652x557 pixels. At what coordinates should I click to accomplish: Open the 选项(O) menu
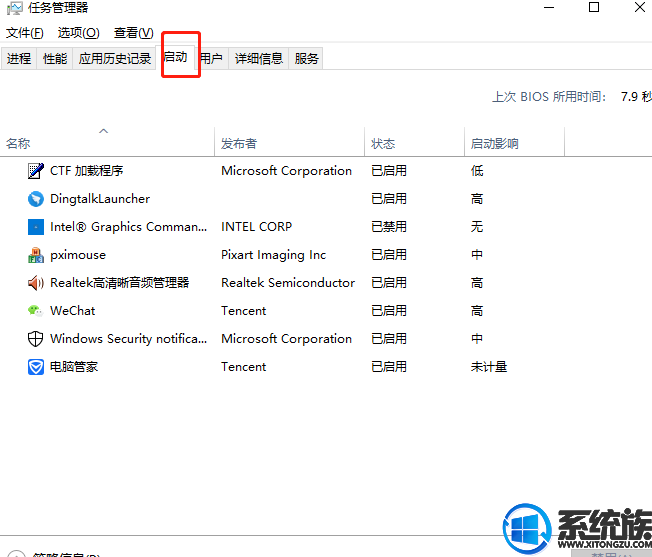click(x=78, y=33)
